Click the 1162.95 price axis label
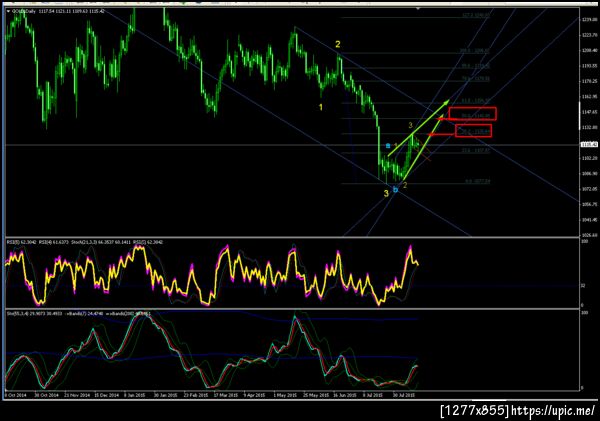Screen dimensions: 600x421 tap(590, 96)
